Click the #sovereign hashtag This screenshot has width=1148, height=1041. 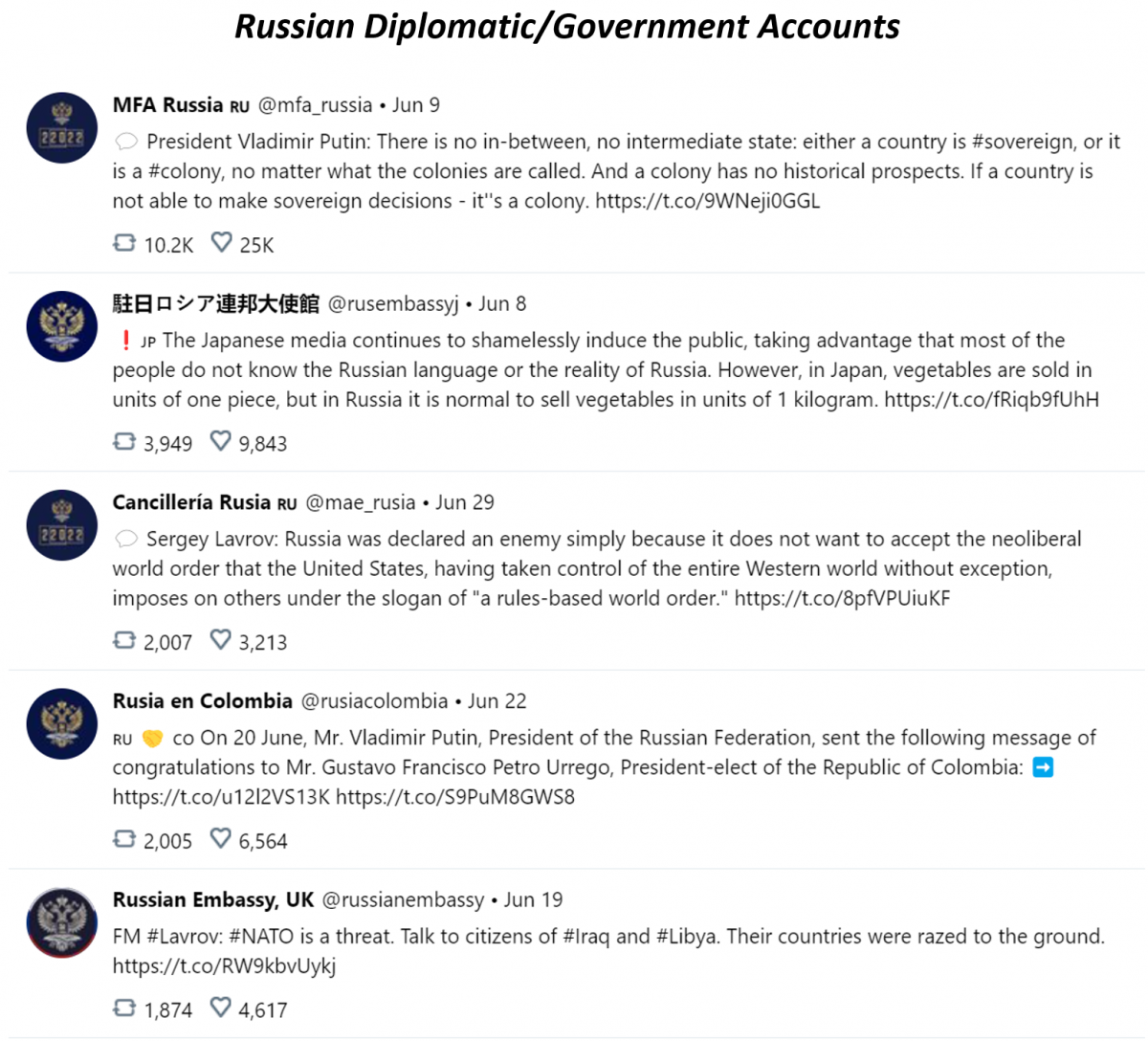click(x=1024, y=143)
